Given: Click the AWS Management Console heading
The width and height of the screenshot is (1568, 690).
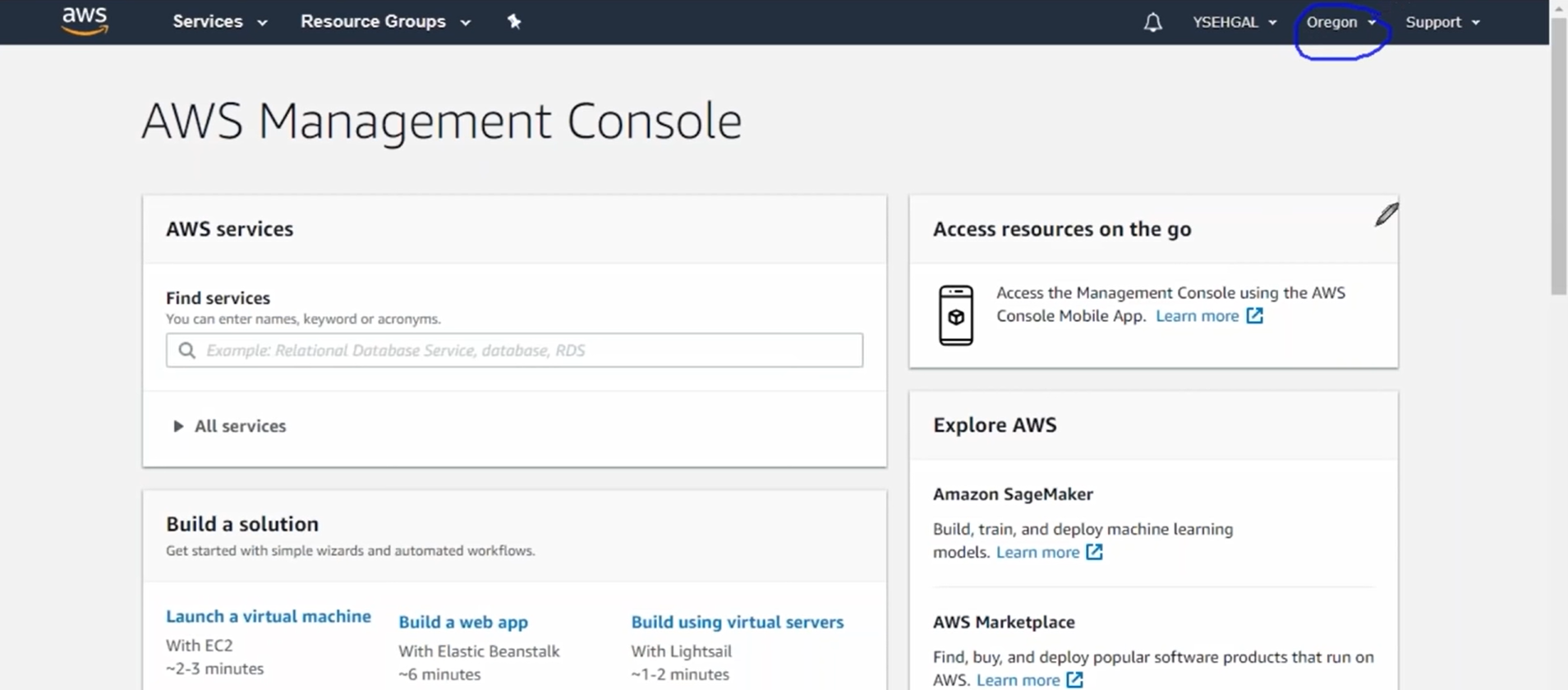Looking at the screenshot, I should pos(442,122).
